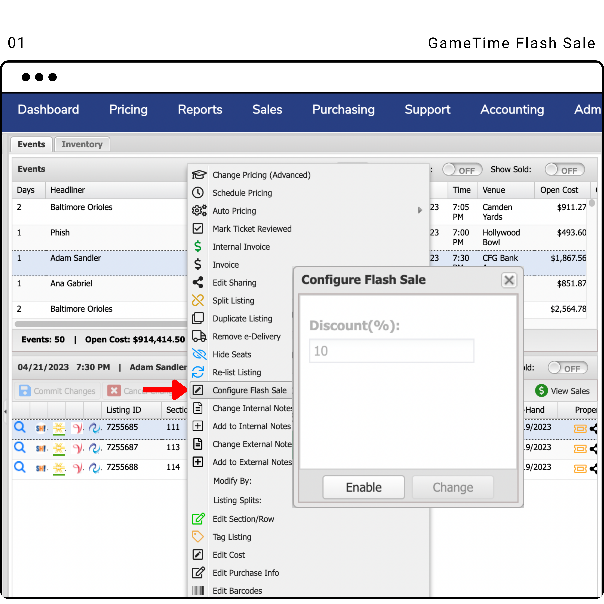Open the Purchasing menu

(343, 110)
